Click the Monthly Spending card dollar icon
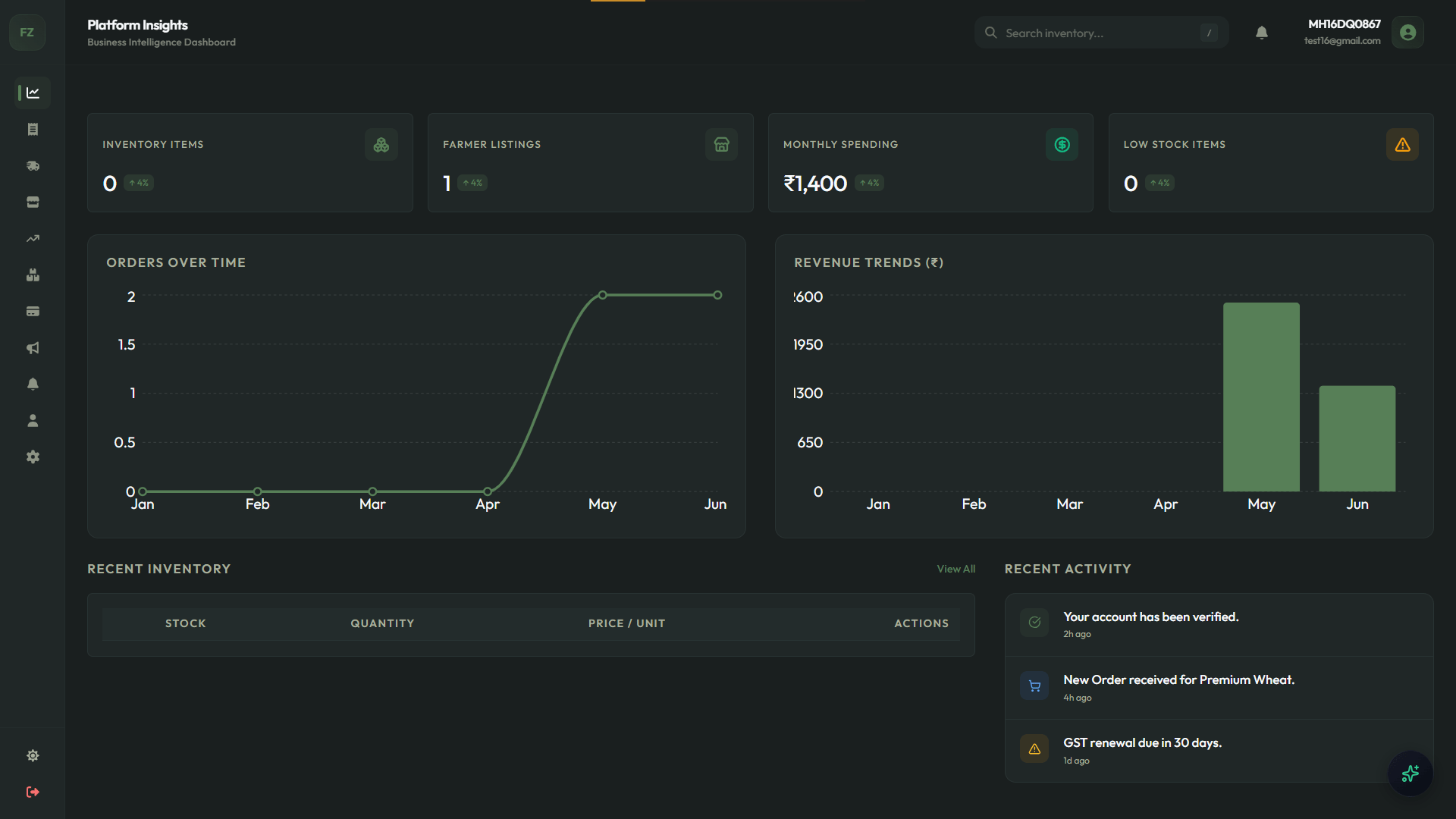 click(1062, 145)
